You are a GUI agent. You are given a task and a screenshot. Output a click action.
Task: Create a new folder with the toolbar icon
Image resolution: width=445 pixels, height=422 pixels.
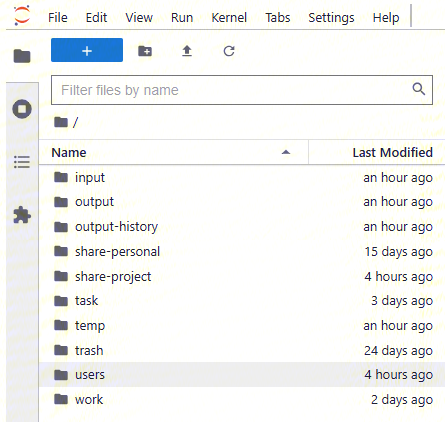[145, 51]
